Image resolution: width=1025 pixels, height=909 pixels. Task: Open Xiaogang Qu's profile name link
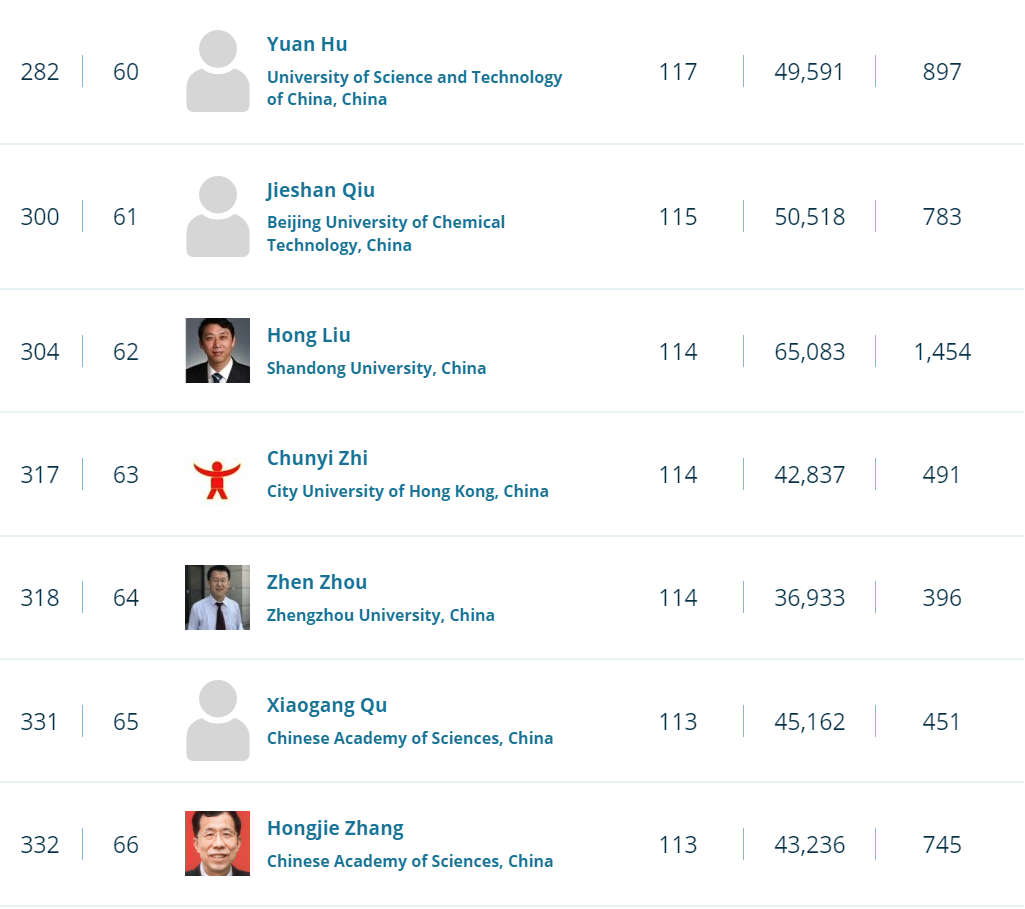(x=327, y=705)
